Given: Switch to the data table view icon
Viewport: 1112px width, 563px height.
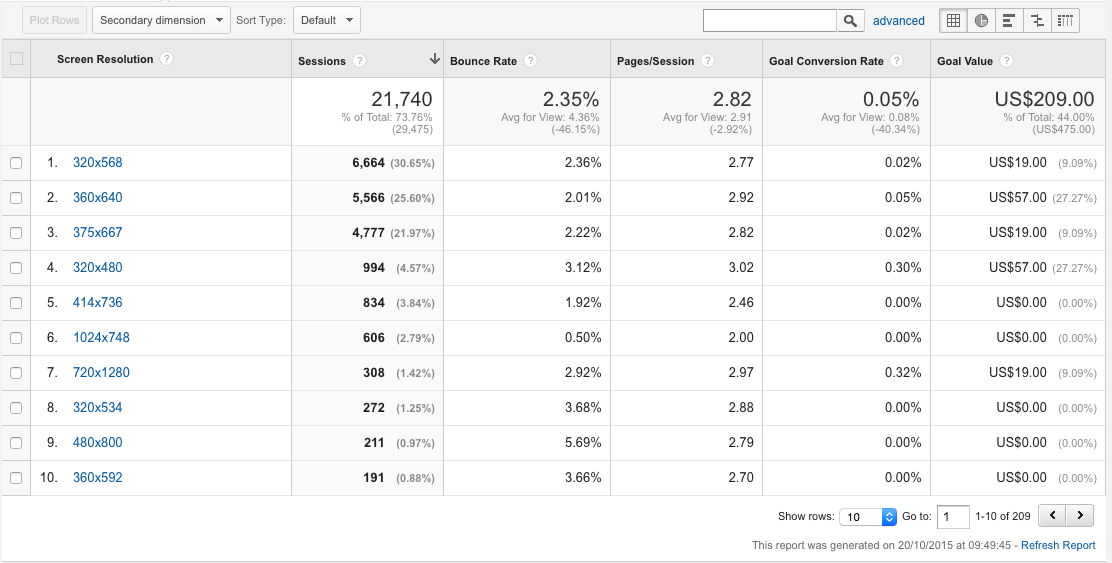Looking at the screenshot, I should tap(953, 20).
